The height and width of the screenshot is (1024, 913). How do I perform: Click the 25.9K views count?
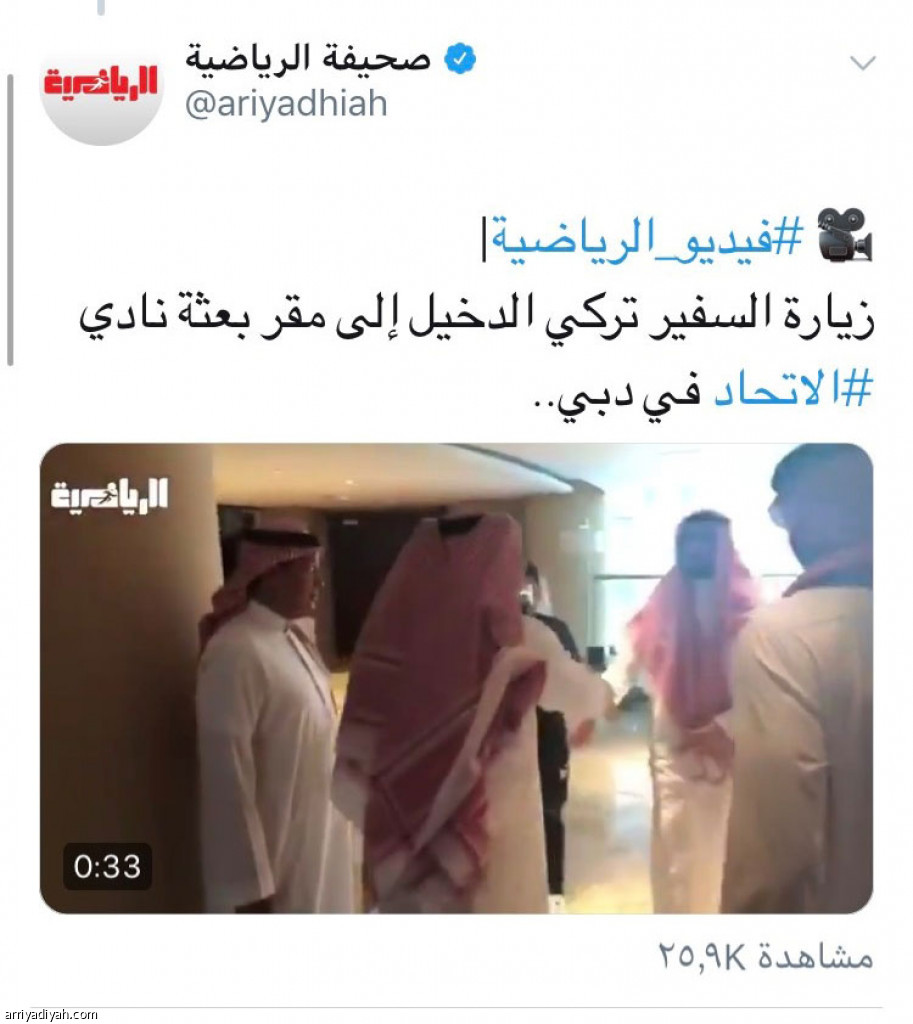[x=702, y=958]
